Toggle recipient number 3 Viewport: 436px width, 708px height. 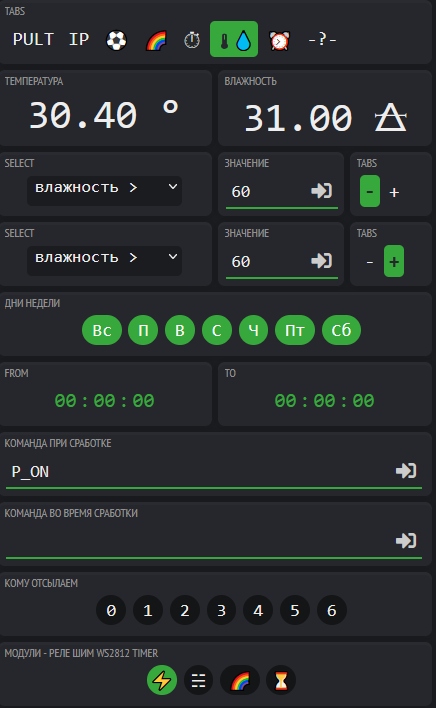point(221,610)
